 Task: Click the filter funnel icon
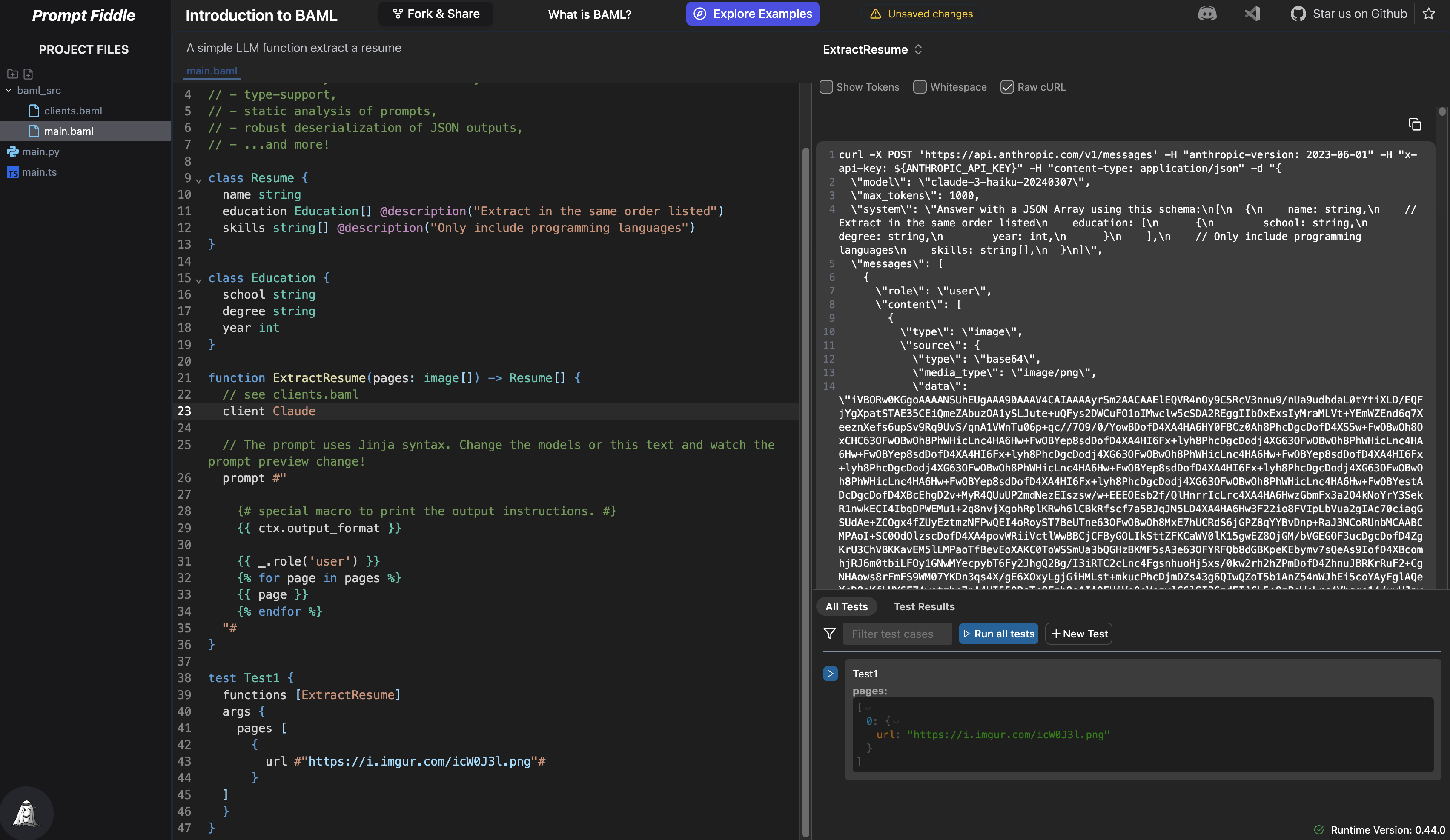point(830,634)
